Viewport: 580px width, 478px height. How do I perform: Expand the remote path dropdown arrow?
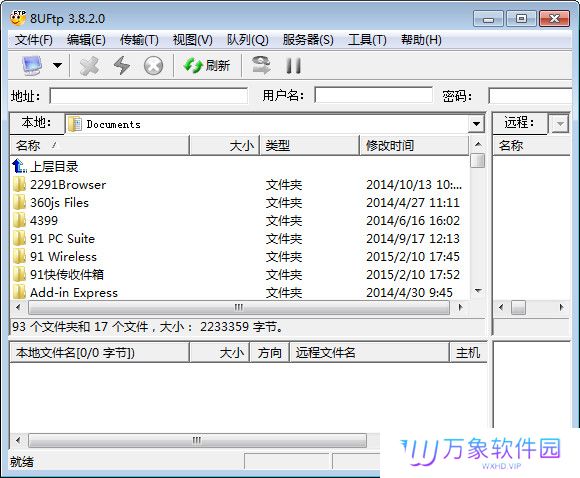[560, 124]
